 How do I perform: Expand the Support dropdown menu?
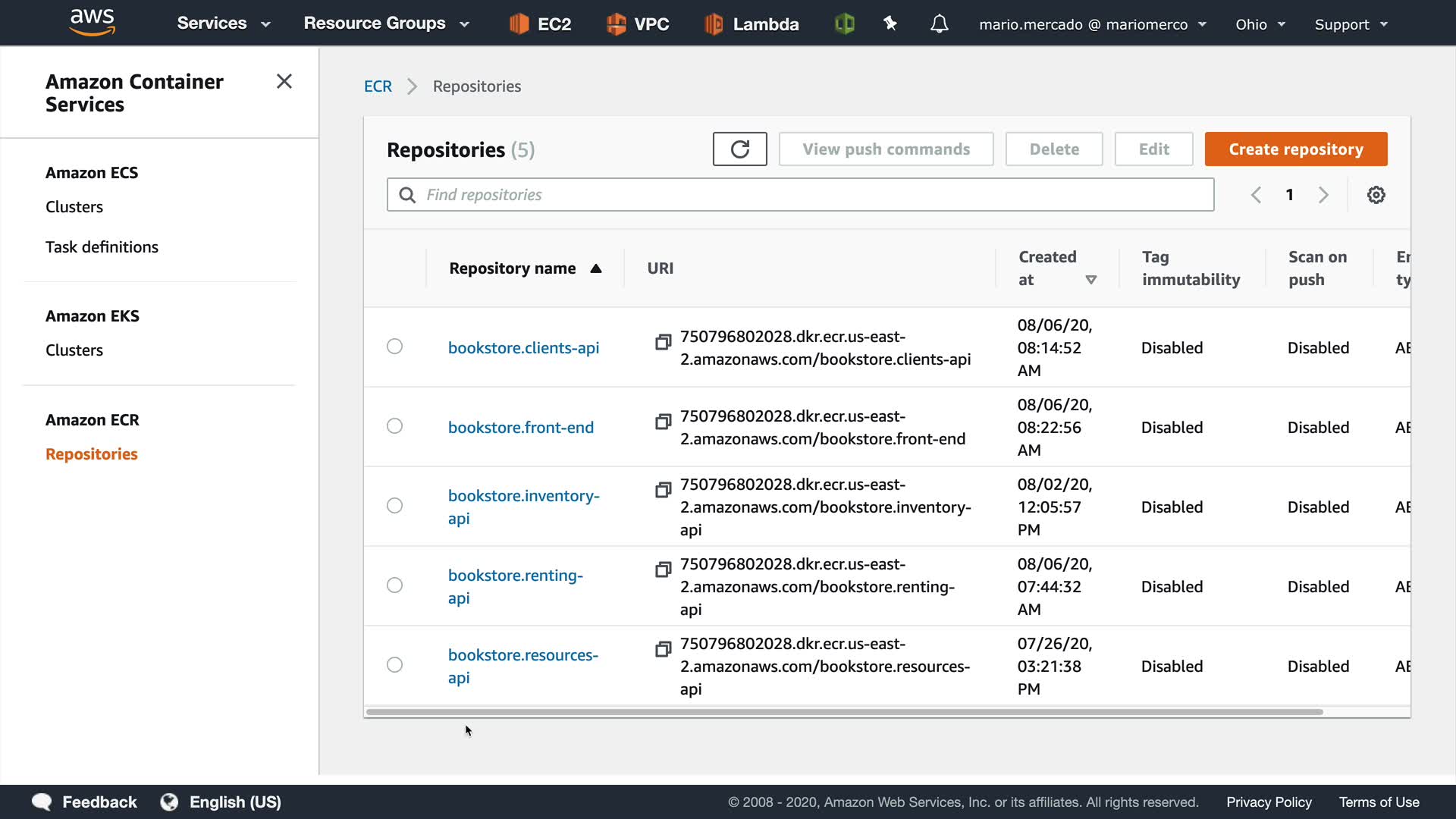(x=1351, y=24)
